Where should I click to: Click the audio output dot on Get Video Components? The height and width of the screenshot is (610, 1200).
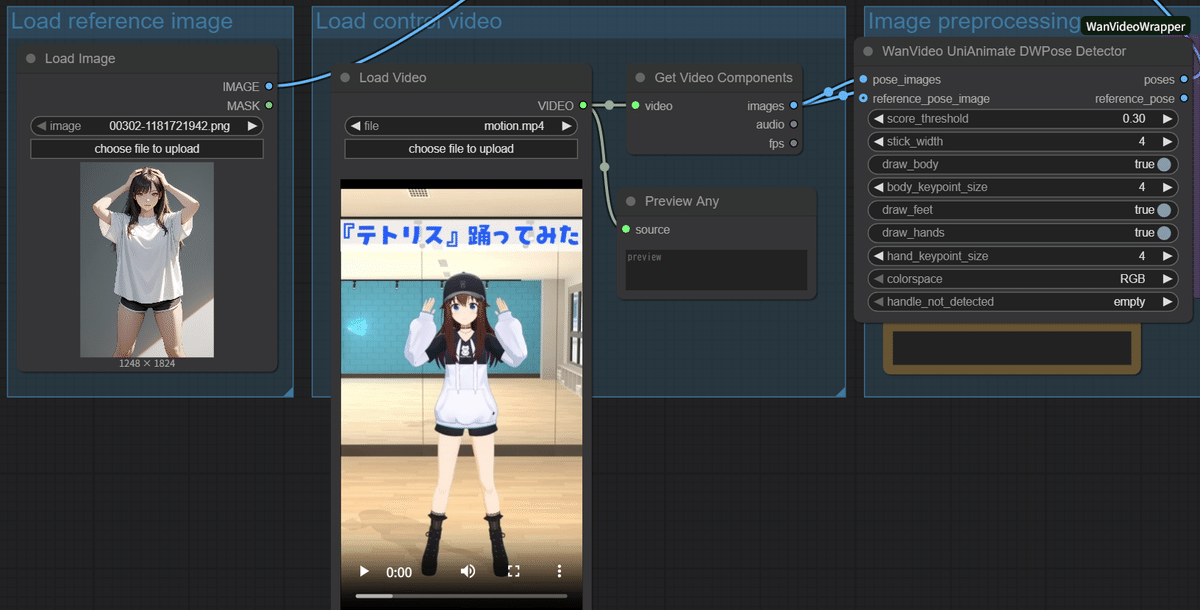click(x=795, y=124)
